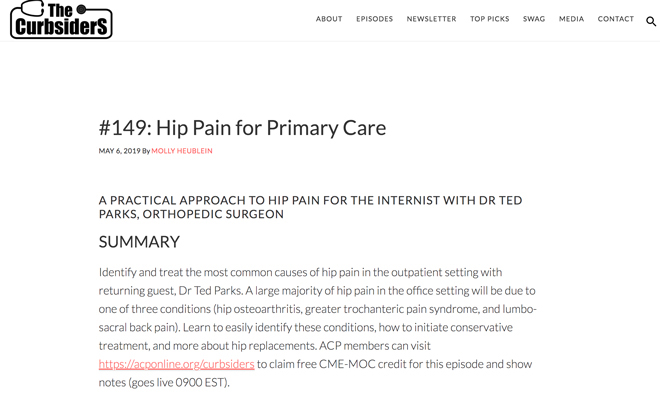Click the Dr Ted Parks subtitle heading
The image size is (660, 396).
[310, 207]
